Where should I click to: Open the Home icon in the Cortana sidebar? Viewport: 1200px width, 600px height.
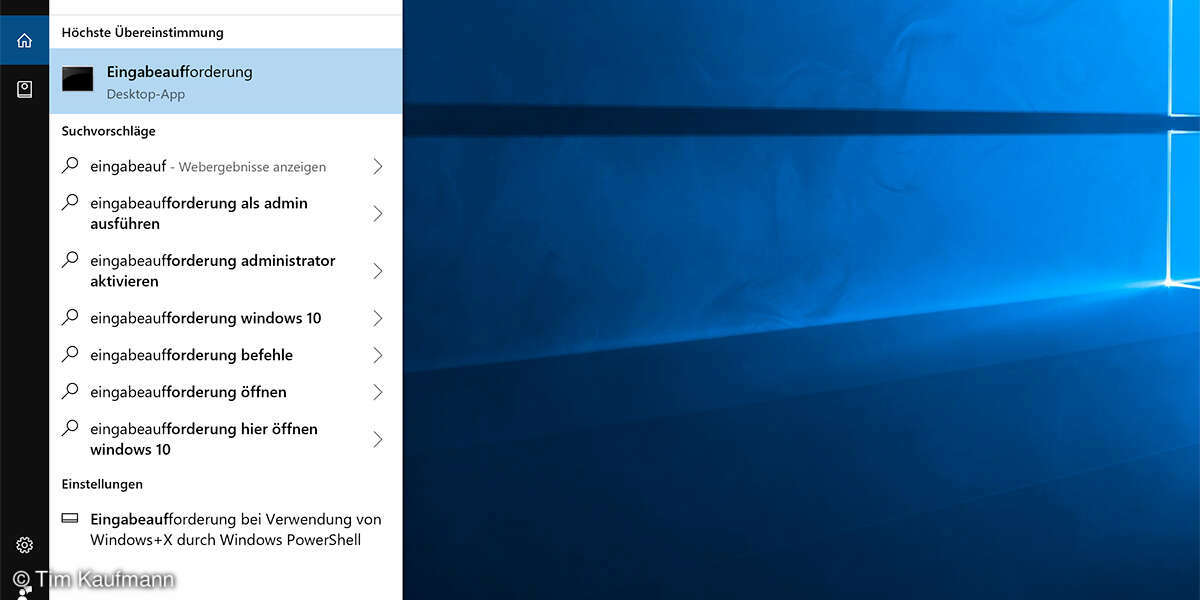[x=24, y=40]
